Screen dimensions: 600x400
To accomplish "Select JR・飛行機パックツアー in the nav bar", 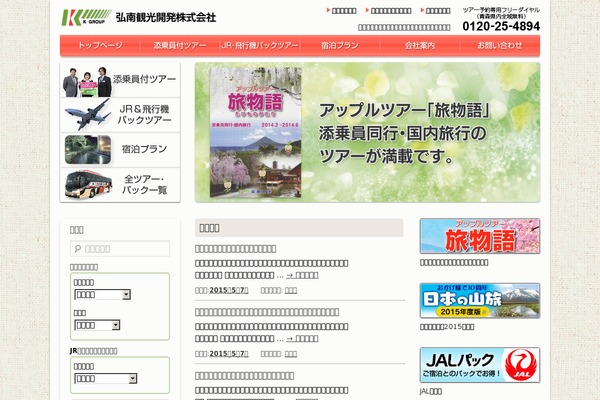I will tap(260, 46).
